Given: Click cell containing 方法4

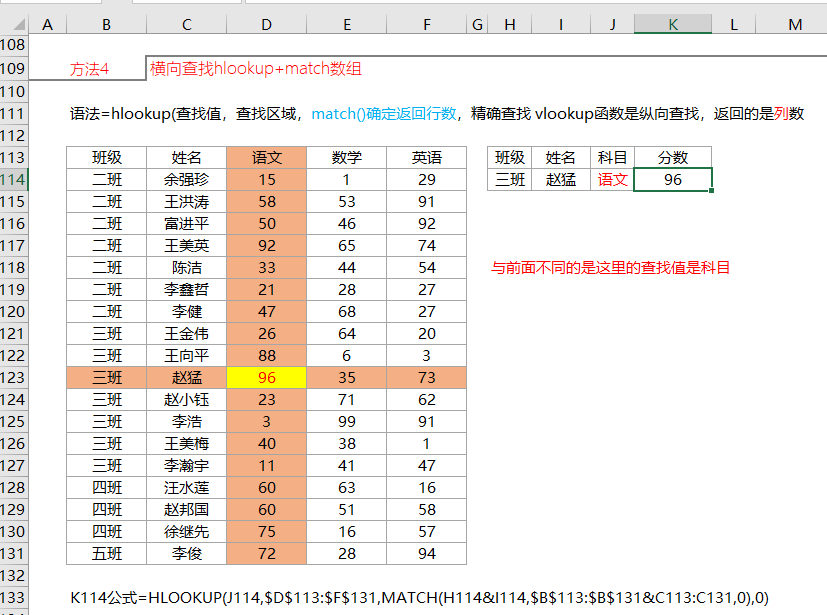Looking at the screenshot, I should click(x=89, y=69).
